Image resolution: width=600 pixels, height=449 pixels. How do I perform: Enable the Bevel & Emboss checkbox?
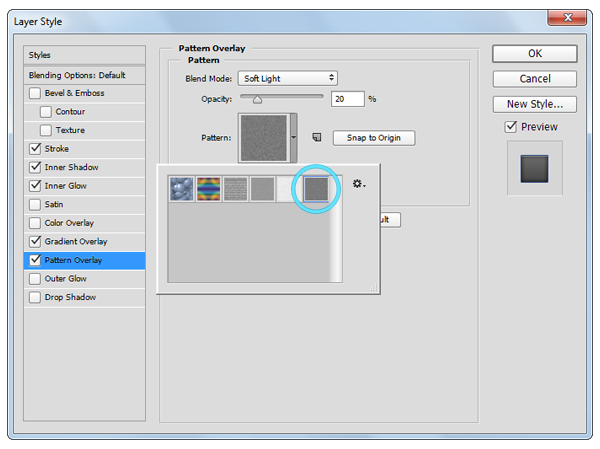pyautogui.click(x=36, y=93)
